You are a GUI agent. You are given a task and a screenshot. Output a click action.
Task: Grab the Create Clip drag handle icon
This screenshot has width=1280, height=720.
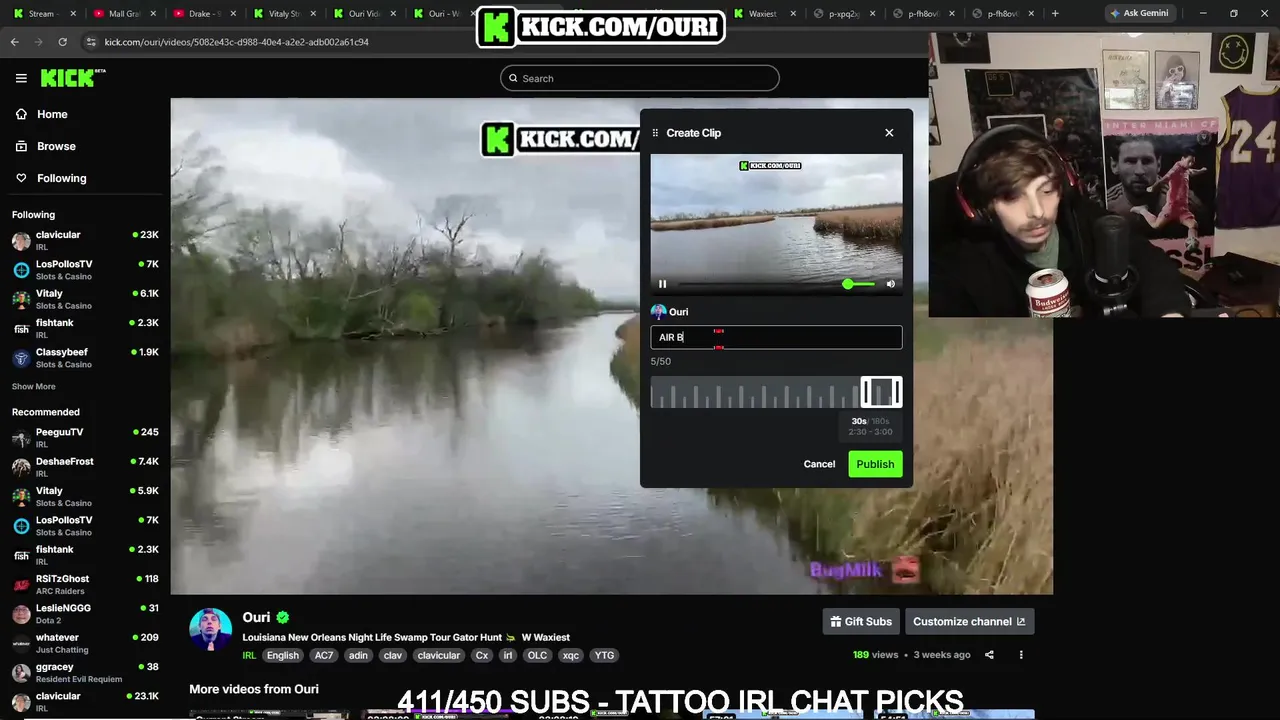(655, 133)
